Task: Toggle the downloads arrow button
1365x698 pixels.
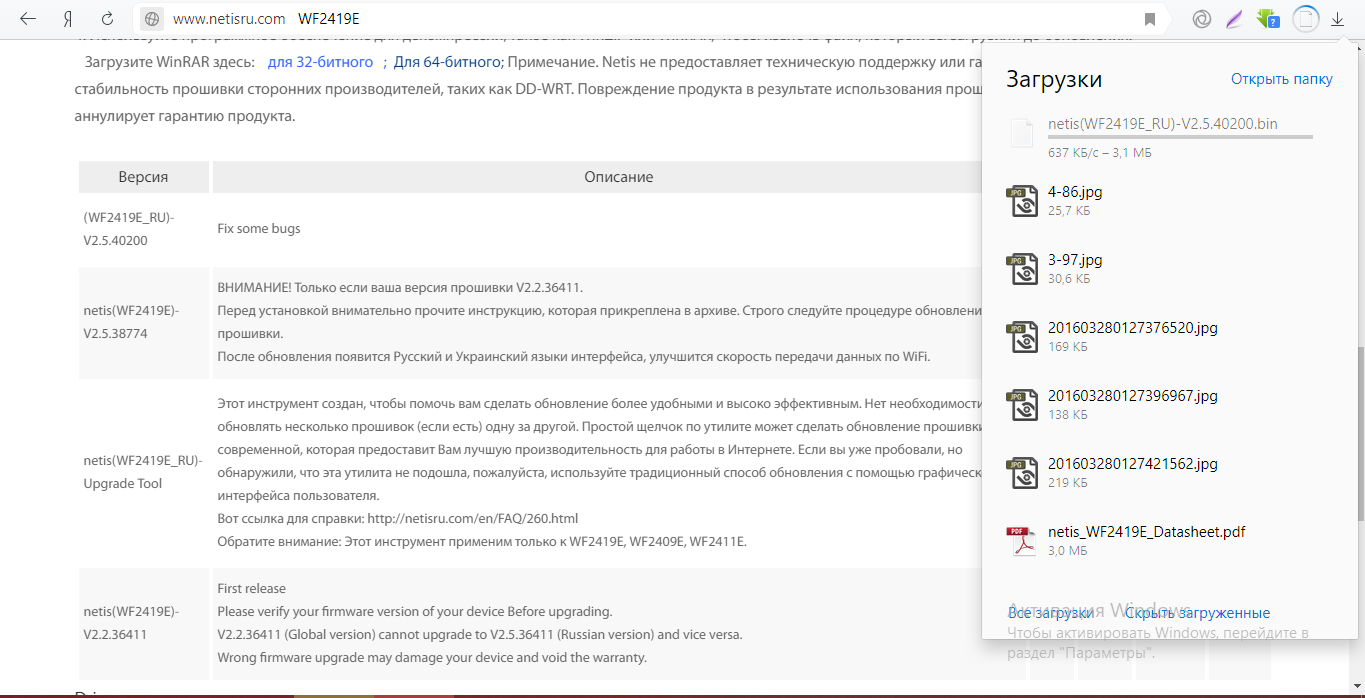Action: pos(1338,19)
